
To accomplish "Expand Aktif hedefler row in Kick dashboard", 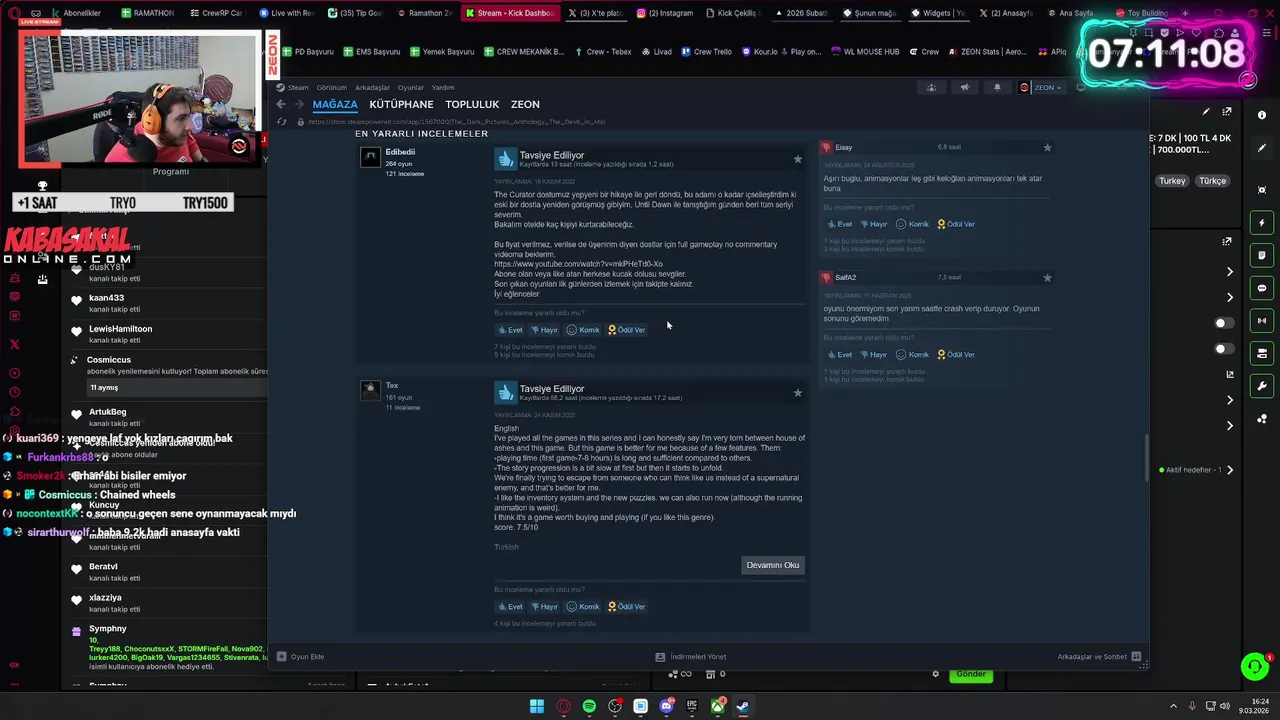I will (1196, 470).
